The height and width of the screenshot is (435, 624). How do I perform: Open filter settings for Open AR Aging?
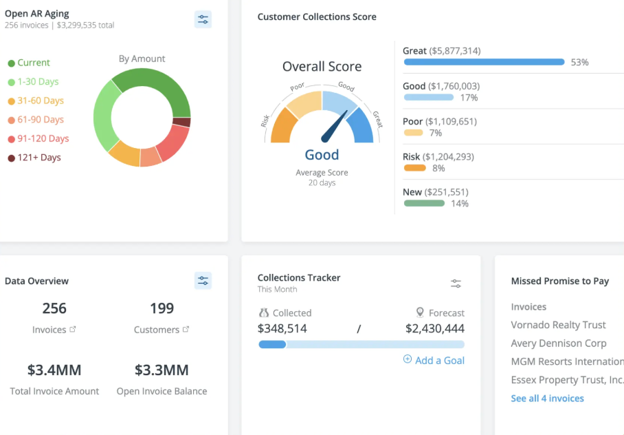pyautogui.click(x=203, y=19)
